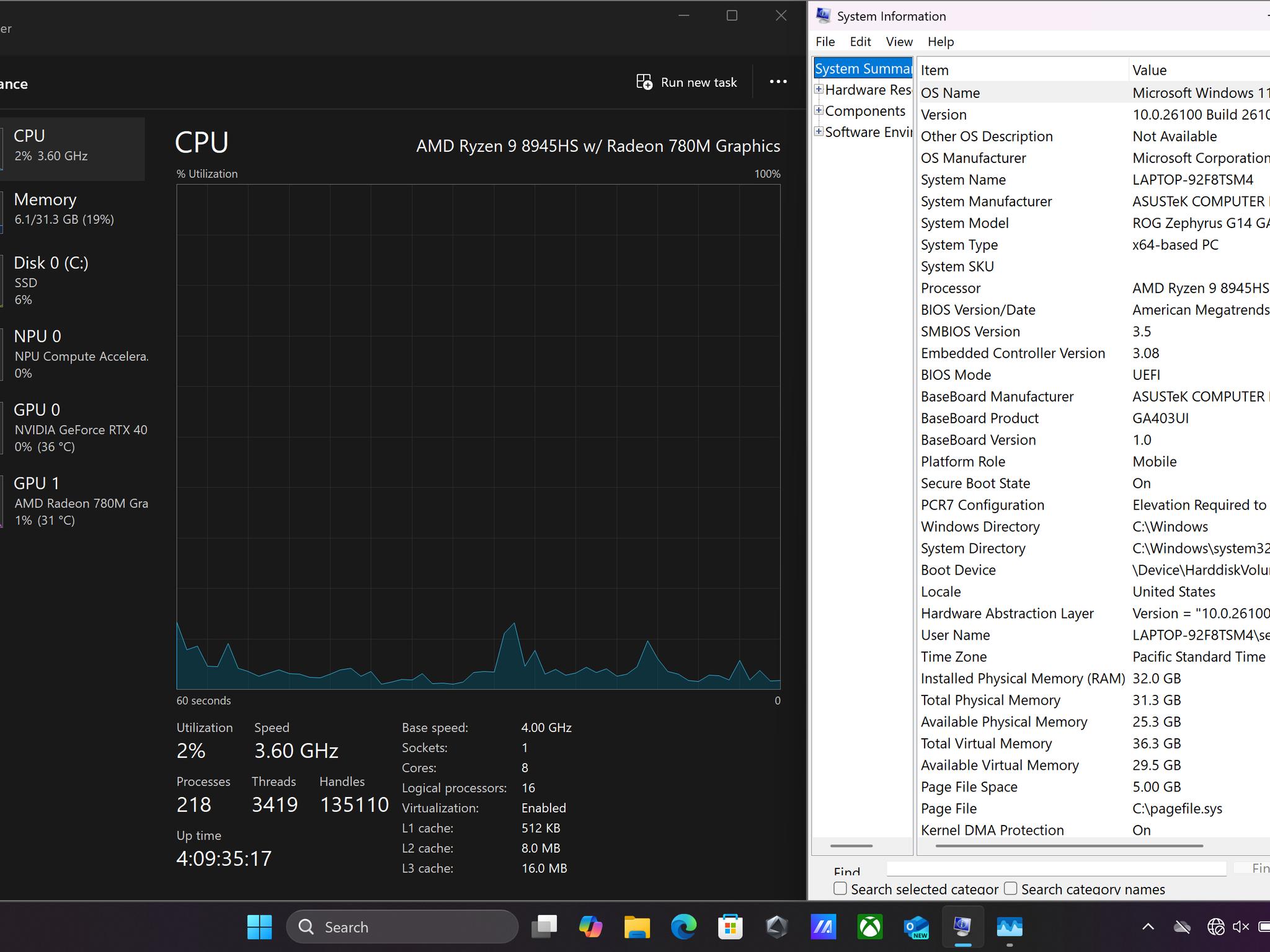Check the Search category names checkbox
The image size is (1270, 952).
coord(1010,888)
